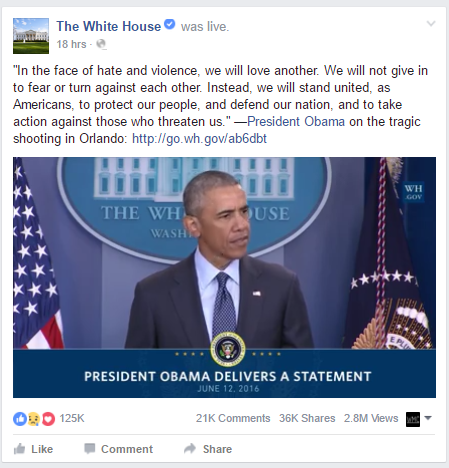The width and height of the screenshot is (449, 468).
Task: Click the Sad reaction emoji icon
Action: coord(34,419)
